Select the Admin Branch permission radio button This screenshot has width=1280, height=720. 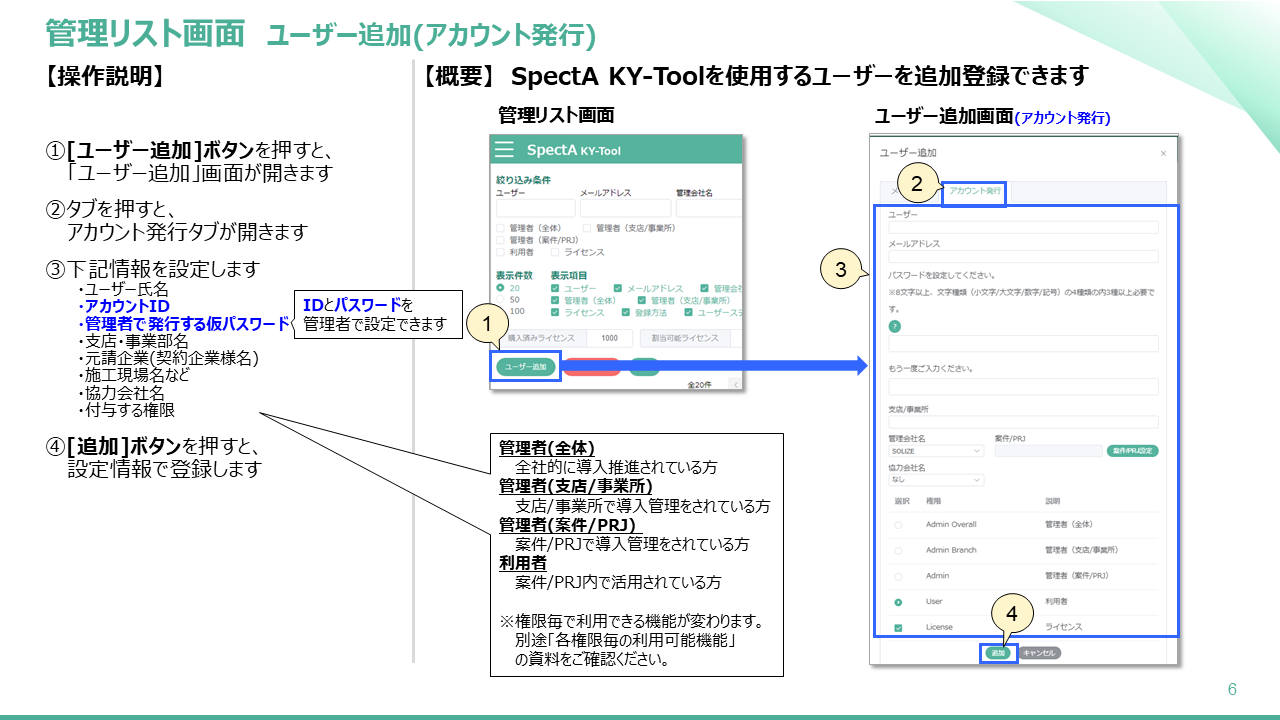click(898, 551)
